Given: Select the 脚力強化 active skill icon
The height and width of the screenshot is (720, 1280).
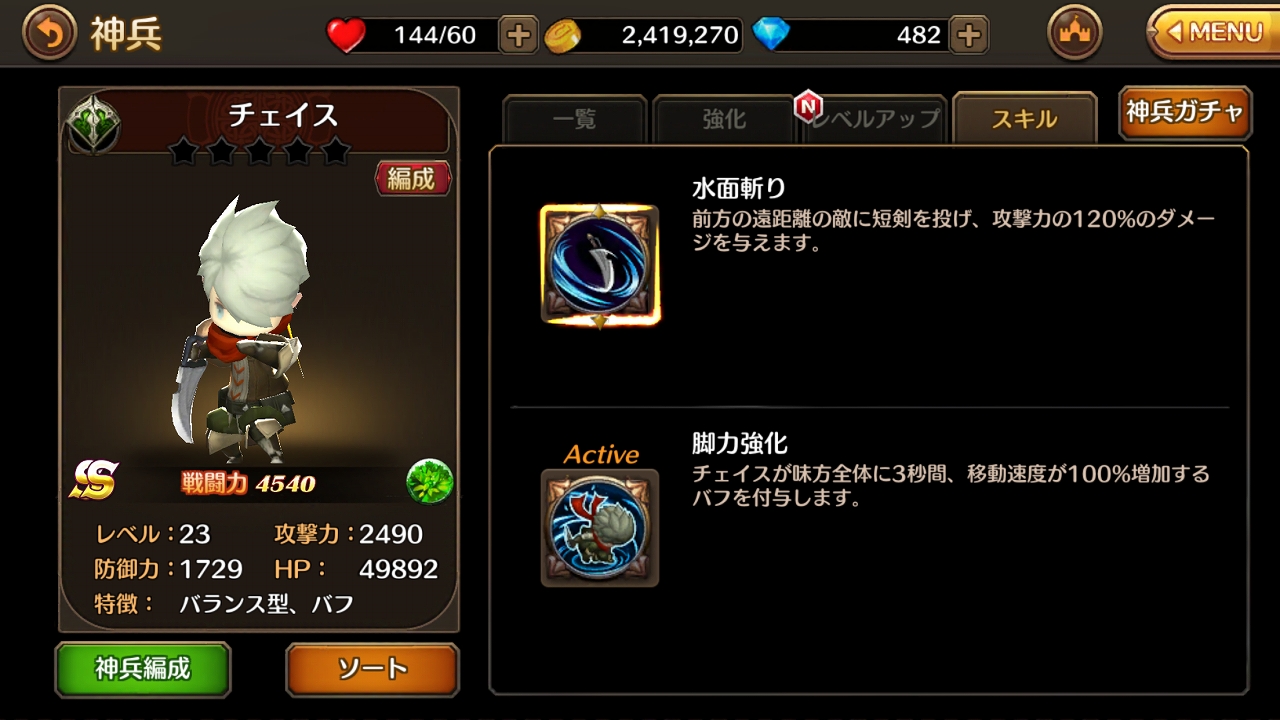Looking at the screenshot, I should point(600,528).
